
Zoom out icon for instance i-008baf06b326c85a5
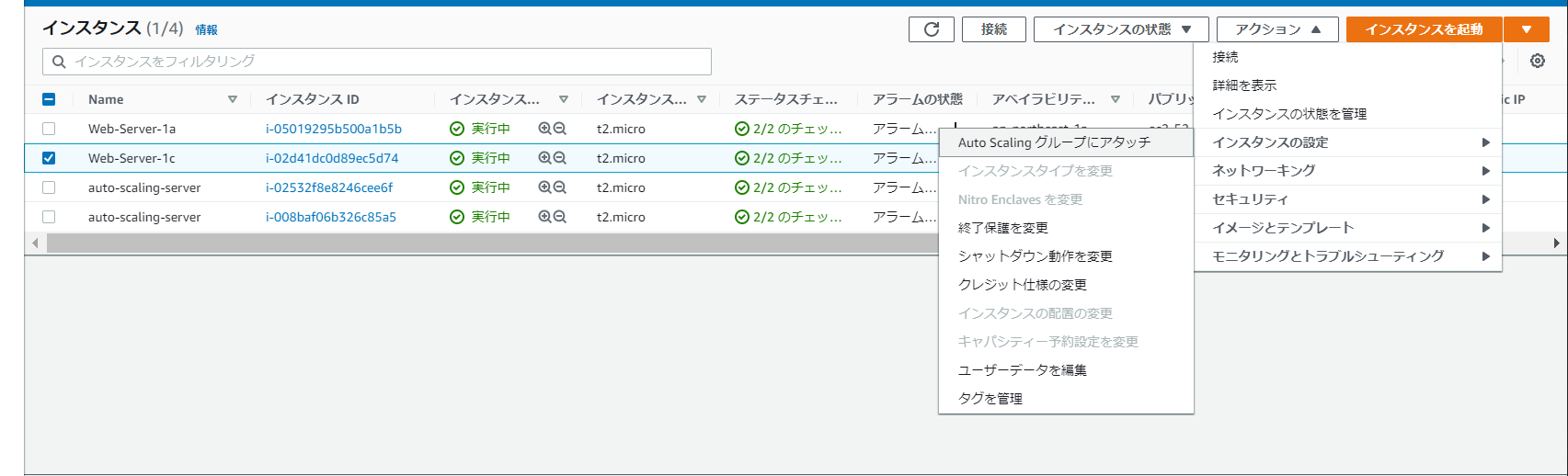pos(559,217)
